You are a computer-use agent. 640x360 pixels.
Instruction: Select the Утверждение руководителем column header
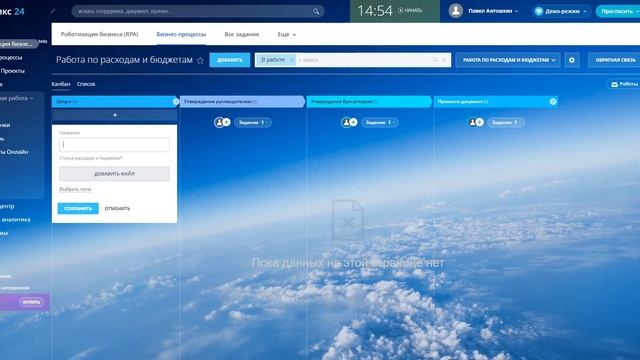[x=241, y=102]
